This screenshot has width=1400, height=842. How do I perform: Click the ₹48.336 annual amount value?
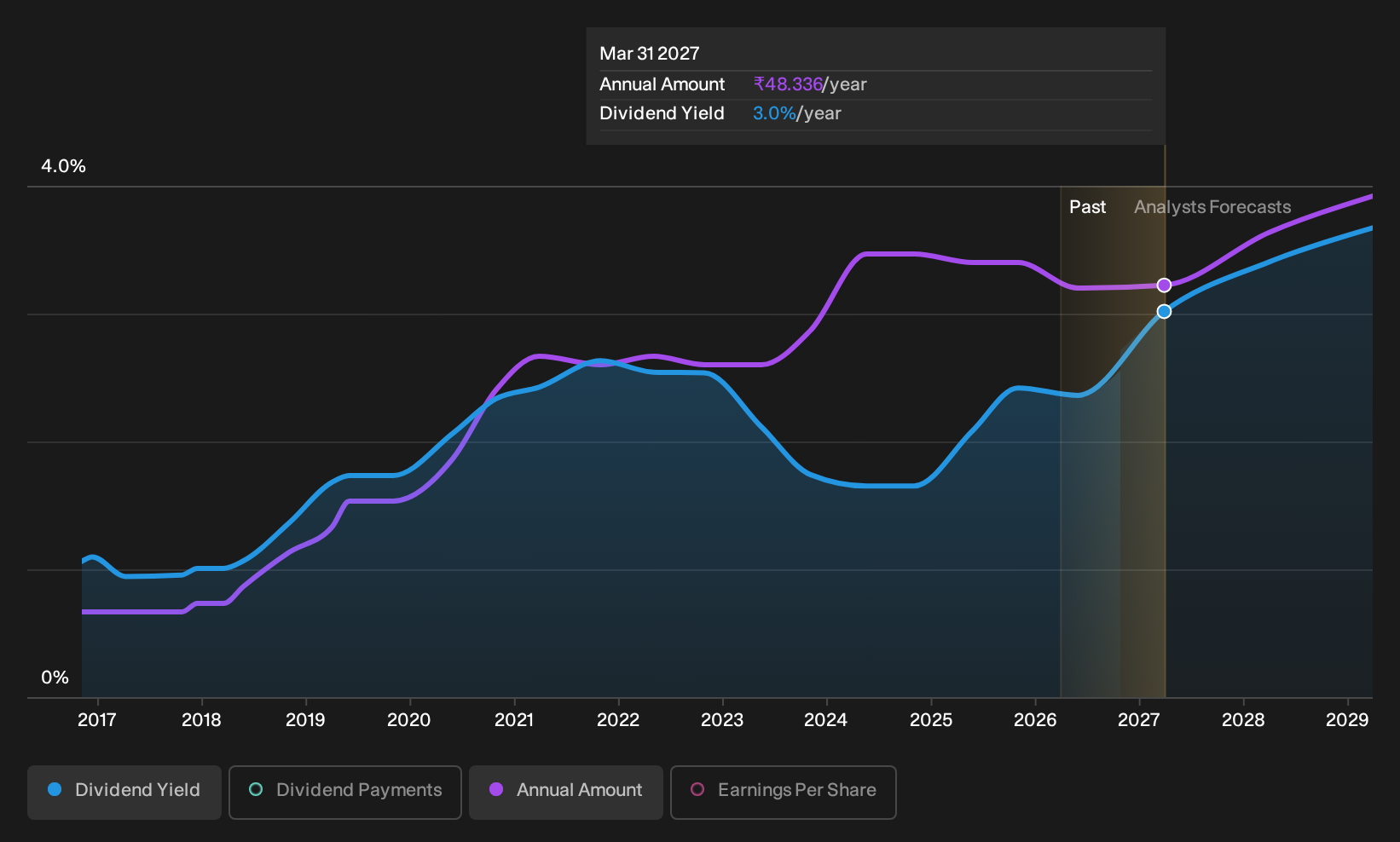tap(788, 84)
